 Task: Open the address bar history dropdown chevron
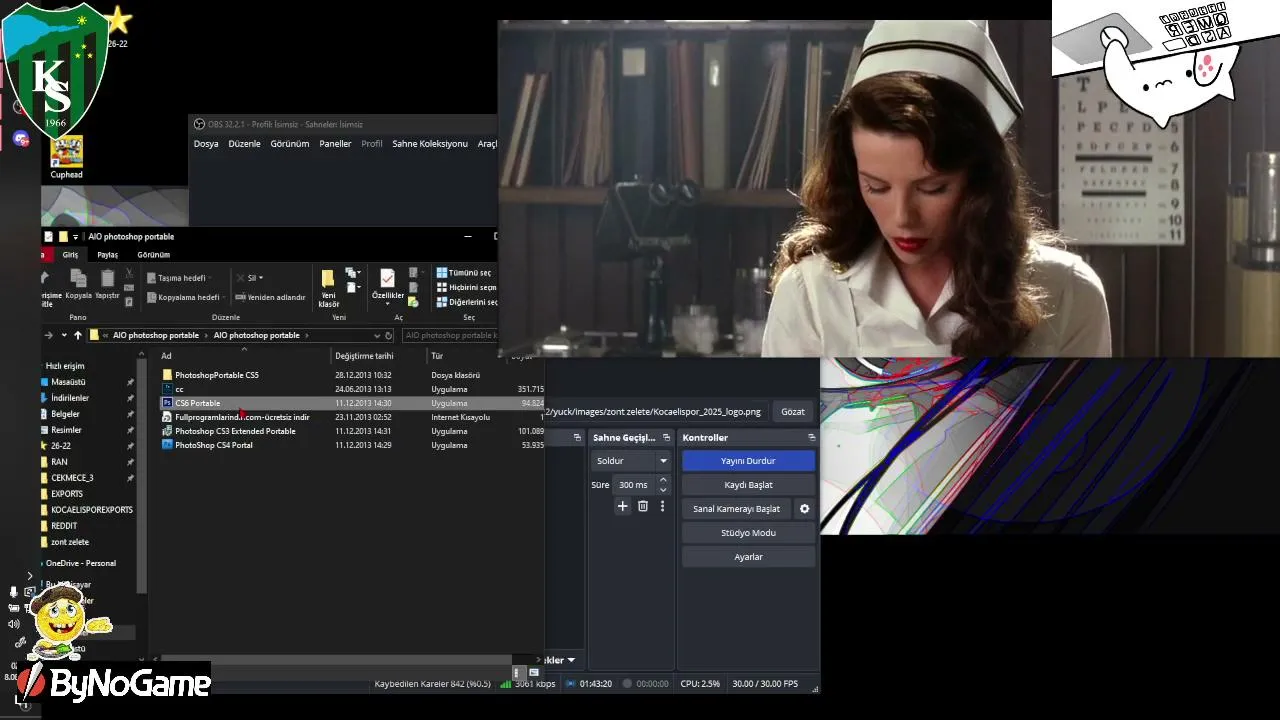point(377,335)
